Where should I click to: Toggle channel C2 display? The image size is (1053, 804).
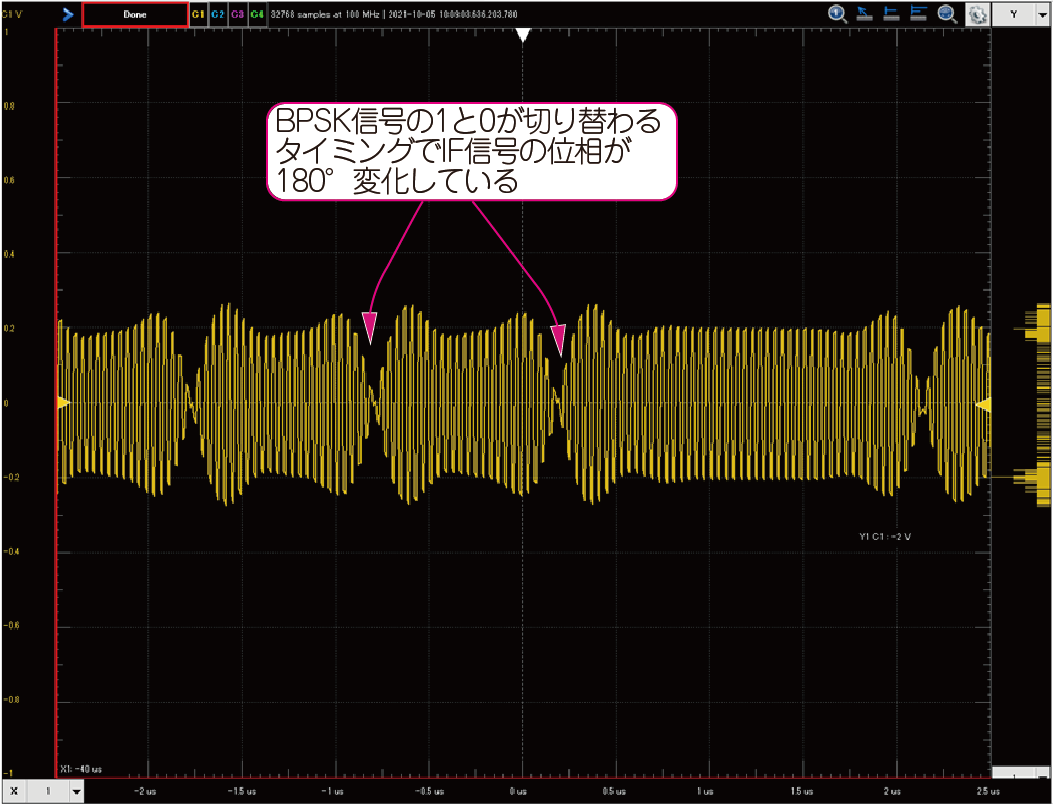tap(218, 15)
